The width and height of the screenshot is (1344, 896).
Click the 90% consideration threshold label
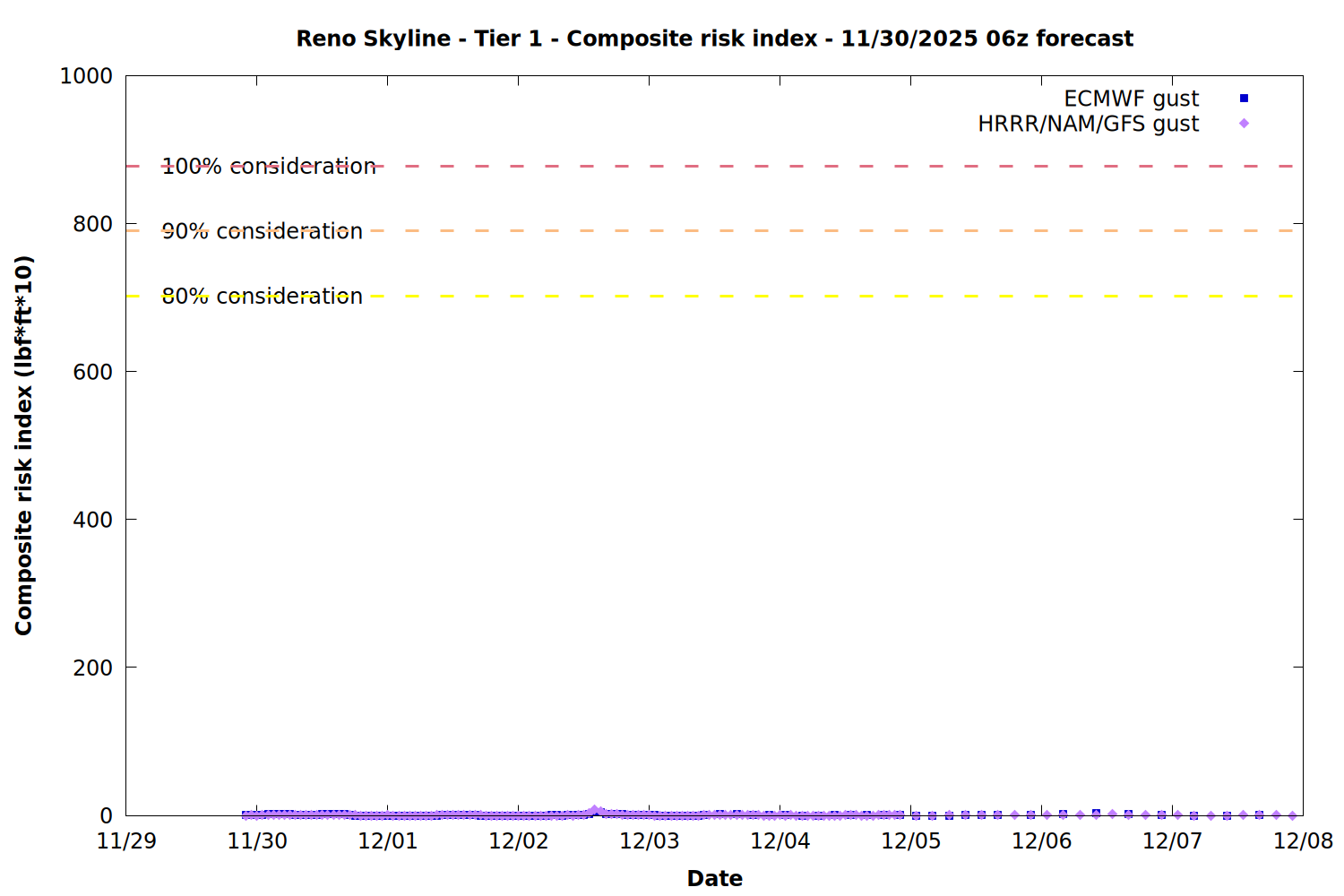click(263, 231)
